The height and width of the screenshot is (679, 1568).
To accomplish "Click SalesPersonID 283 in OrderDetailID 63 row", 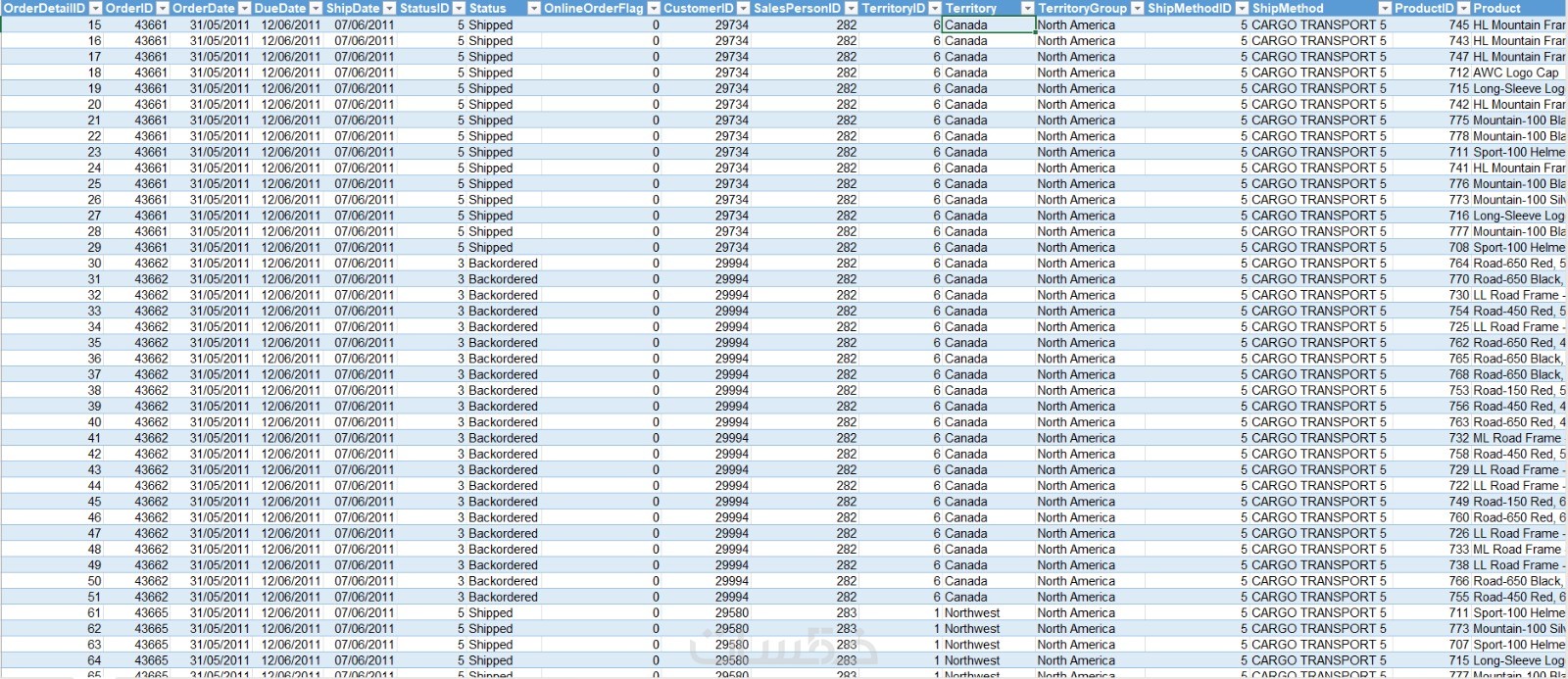I will [x=847, y=644].
